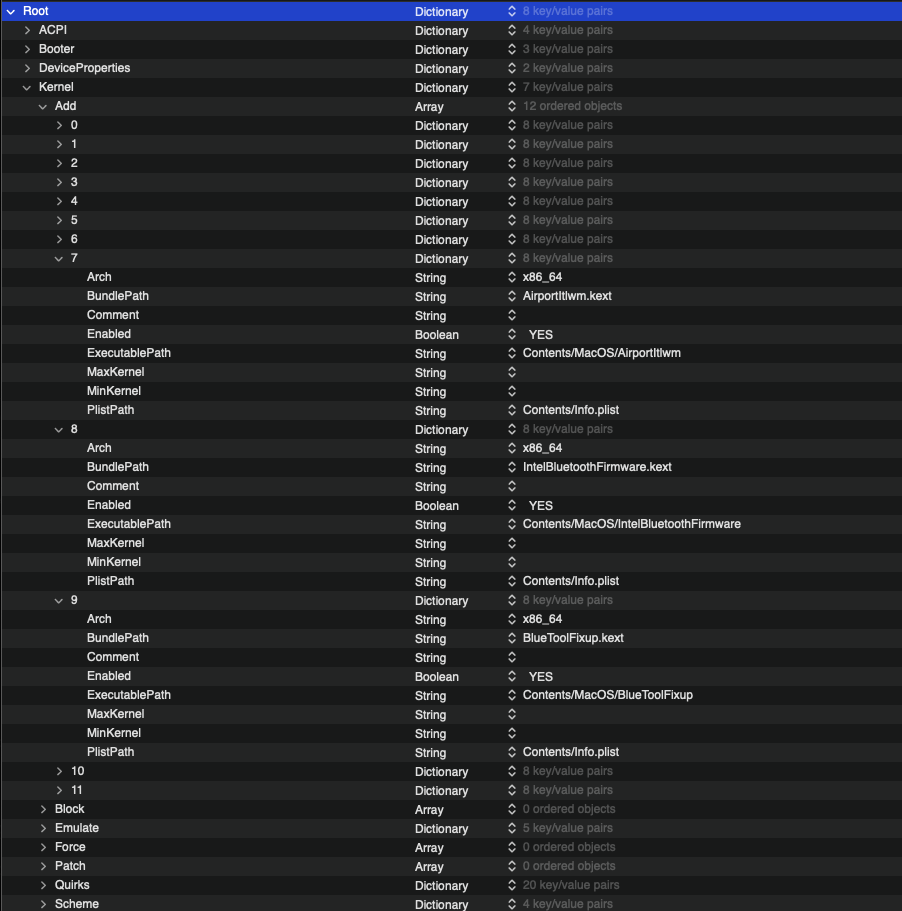
Task: Expand the Emulate dictionary
Action: click(43, 828)
